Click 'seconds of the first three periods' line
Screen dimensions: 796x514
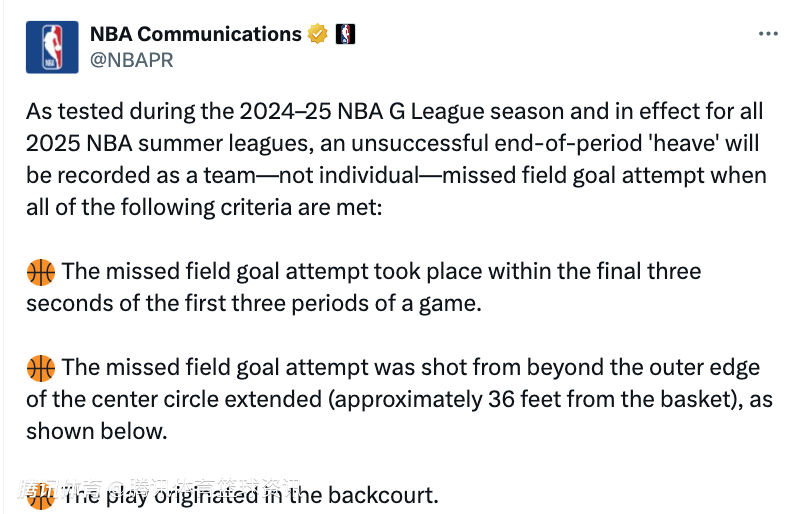[x=254, y=303]
